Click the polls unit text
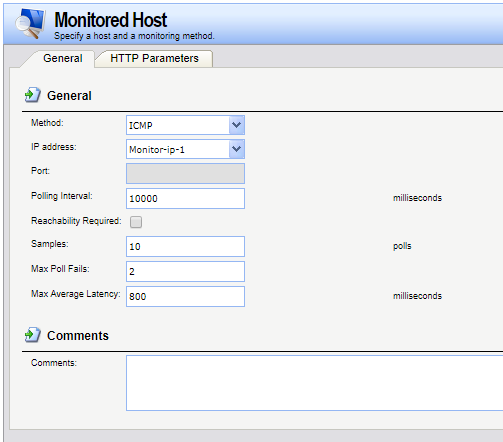 pyautogui.click(x=402, y=246)
